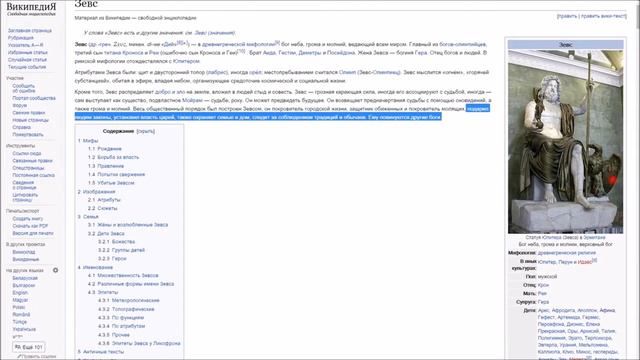Click 'Пожертвовать' sidebar link
Image resolution: width=640 pixels, height=360 pixels.
[28, 135]
